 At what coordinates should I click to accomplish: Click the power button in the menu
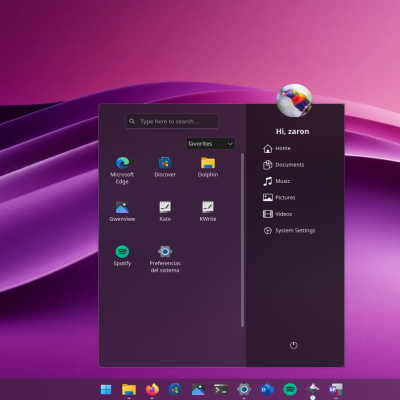pos(293,345)
